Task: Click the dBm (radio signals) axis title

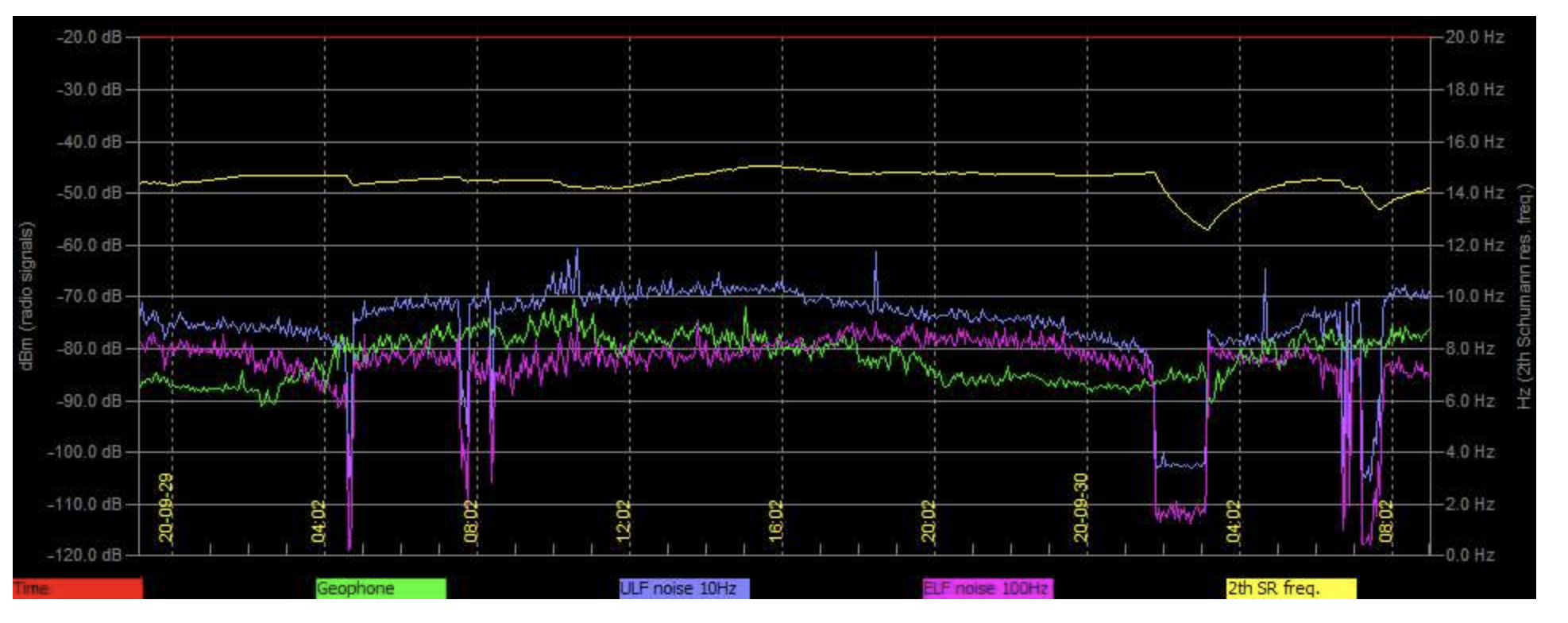Action: [x=27, y=296]
